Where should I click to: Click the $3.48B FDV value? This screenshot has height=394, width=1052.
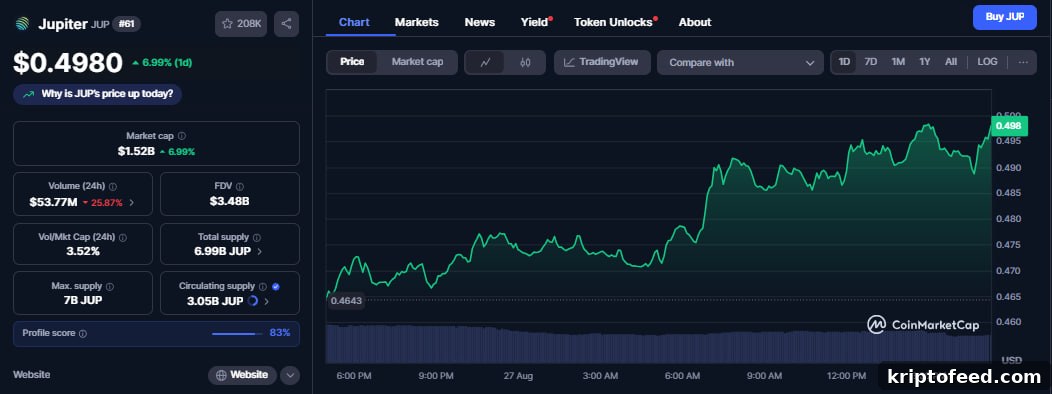(x=229, y=201)
